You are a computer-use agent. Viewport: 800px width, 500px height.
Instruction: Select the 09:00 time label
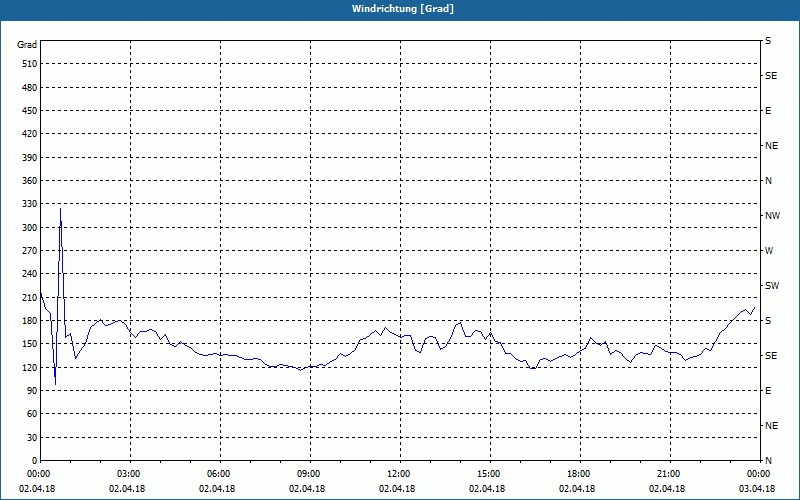[307, 474]
